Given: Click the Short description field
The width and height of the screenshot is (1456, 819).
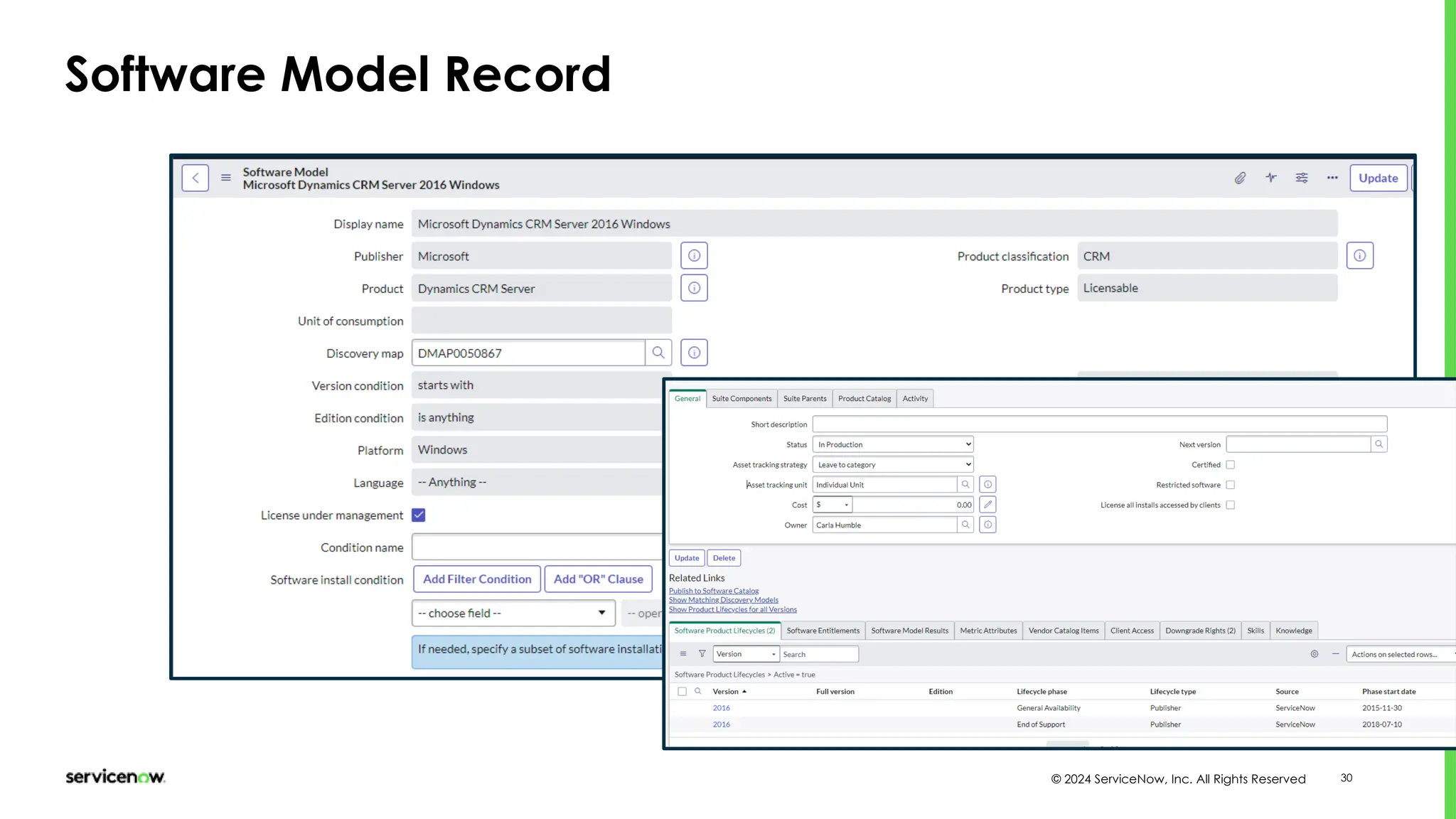Looking at the screenshot, I should [1100, 424].
